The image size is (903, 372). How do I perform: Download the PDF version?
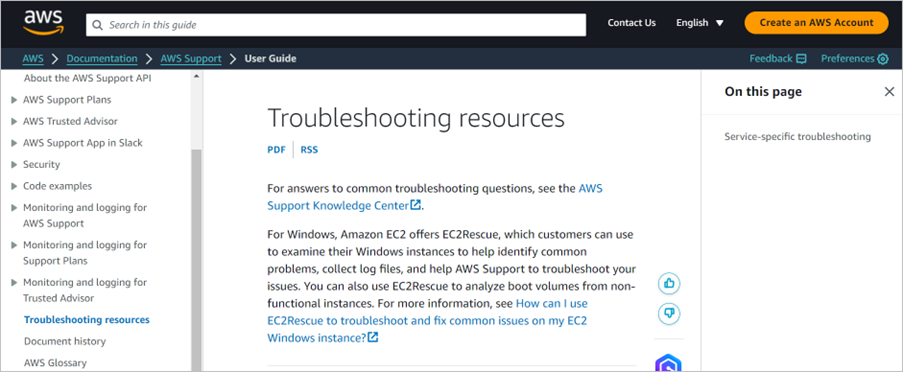click(276, 150)
